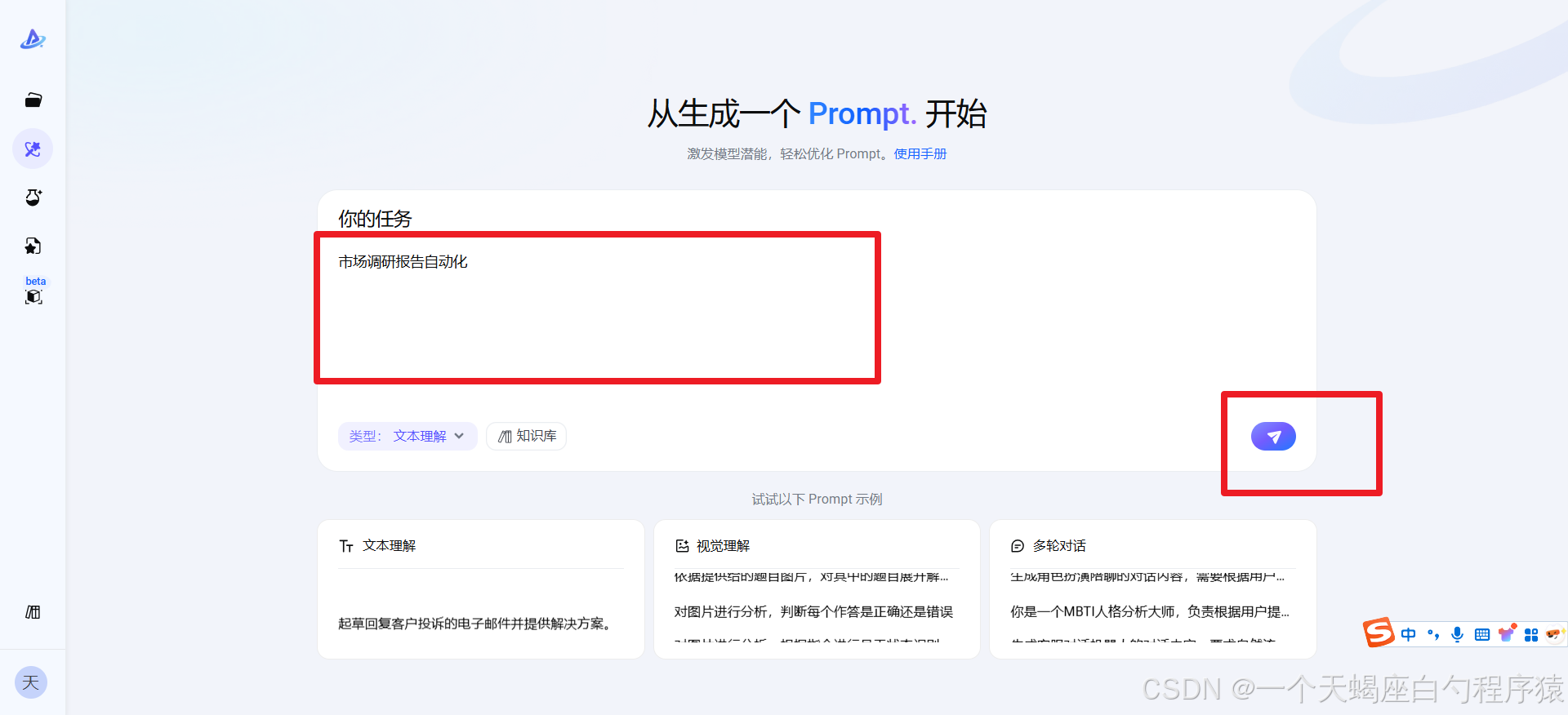The width and height of the screenshot is (1568, 715).
Task: Click the app logo in the sidebar
Action: [33, 39]
